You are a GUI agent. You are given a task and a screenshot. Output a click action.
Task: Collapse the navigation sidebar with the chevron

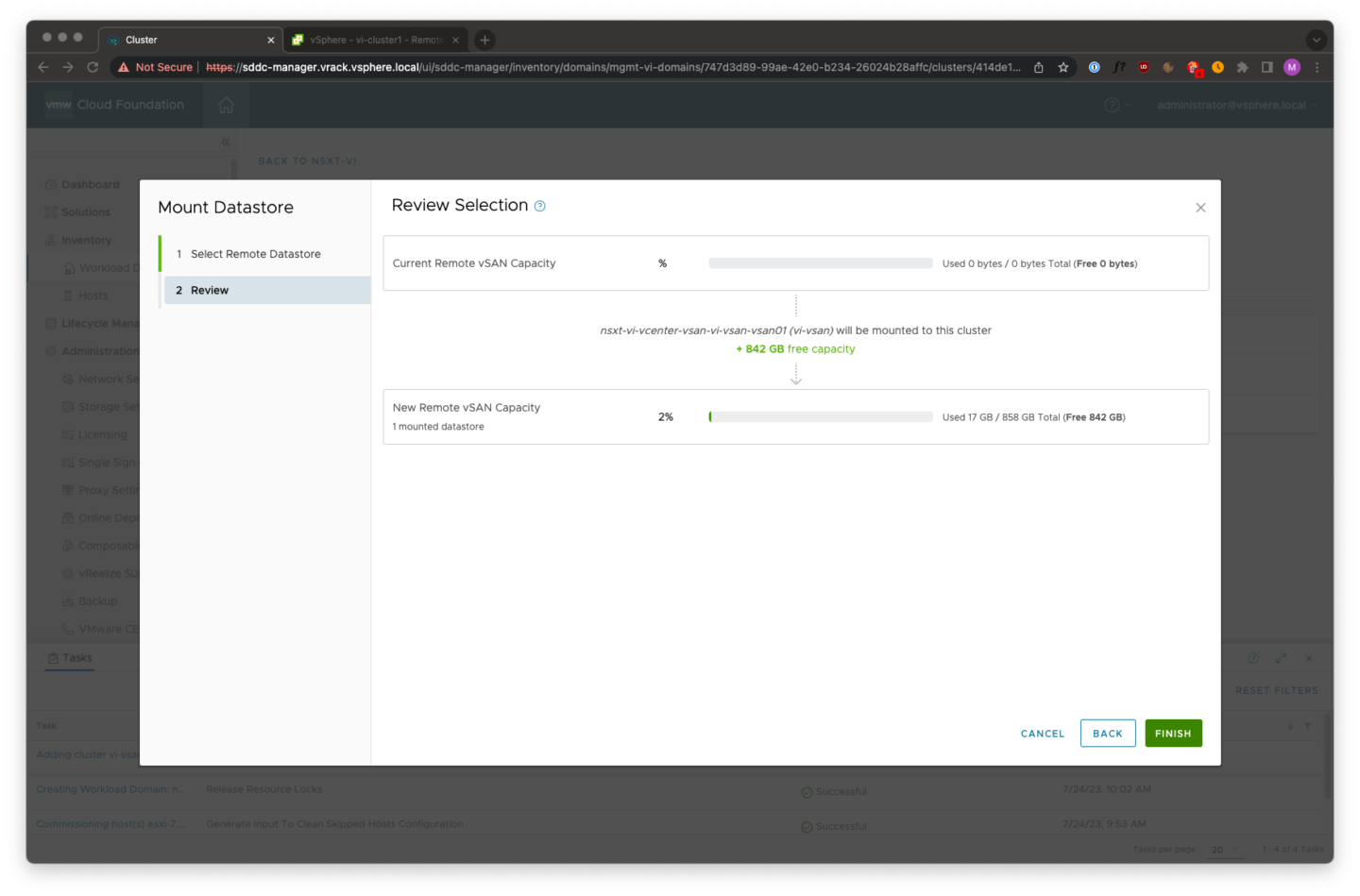(226, 141)
